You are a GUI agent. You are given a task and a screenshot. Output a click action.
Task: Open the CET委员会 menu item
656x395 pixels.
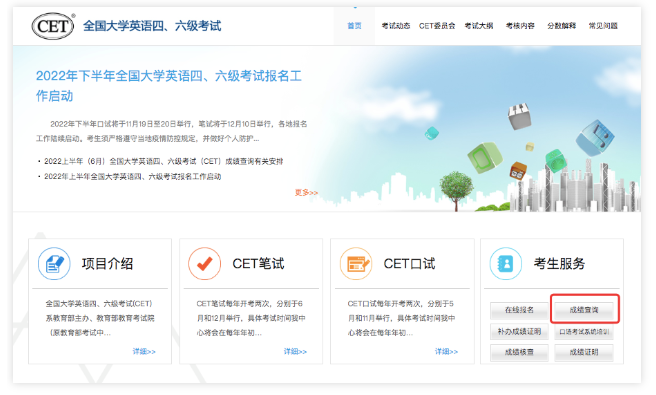click(x=437, y=26)
